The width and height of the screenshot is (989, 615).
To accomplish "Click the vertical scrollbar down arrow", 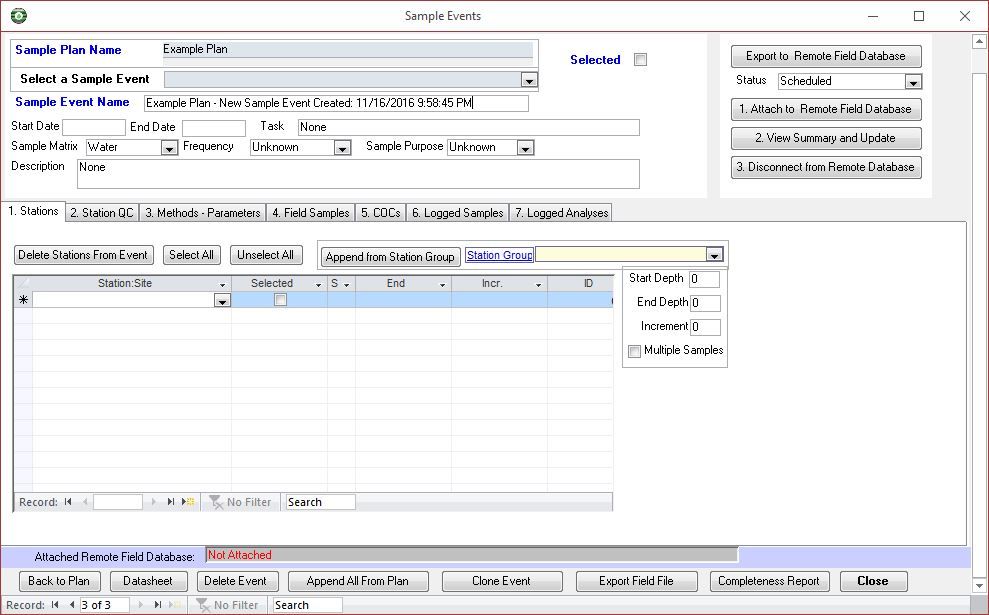I will tap(979, 585).
